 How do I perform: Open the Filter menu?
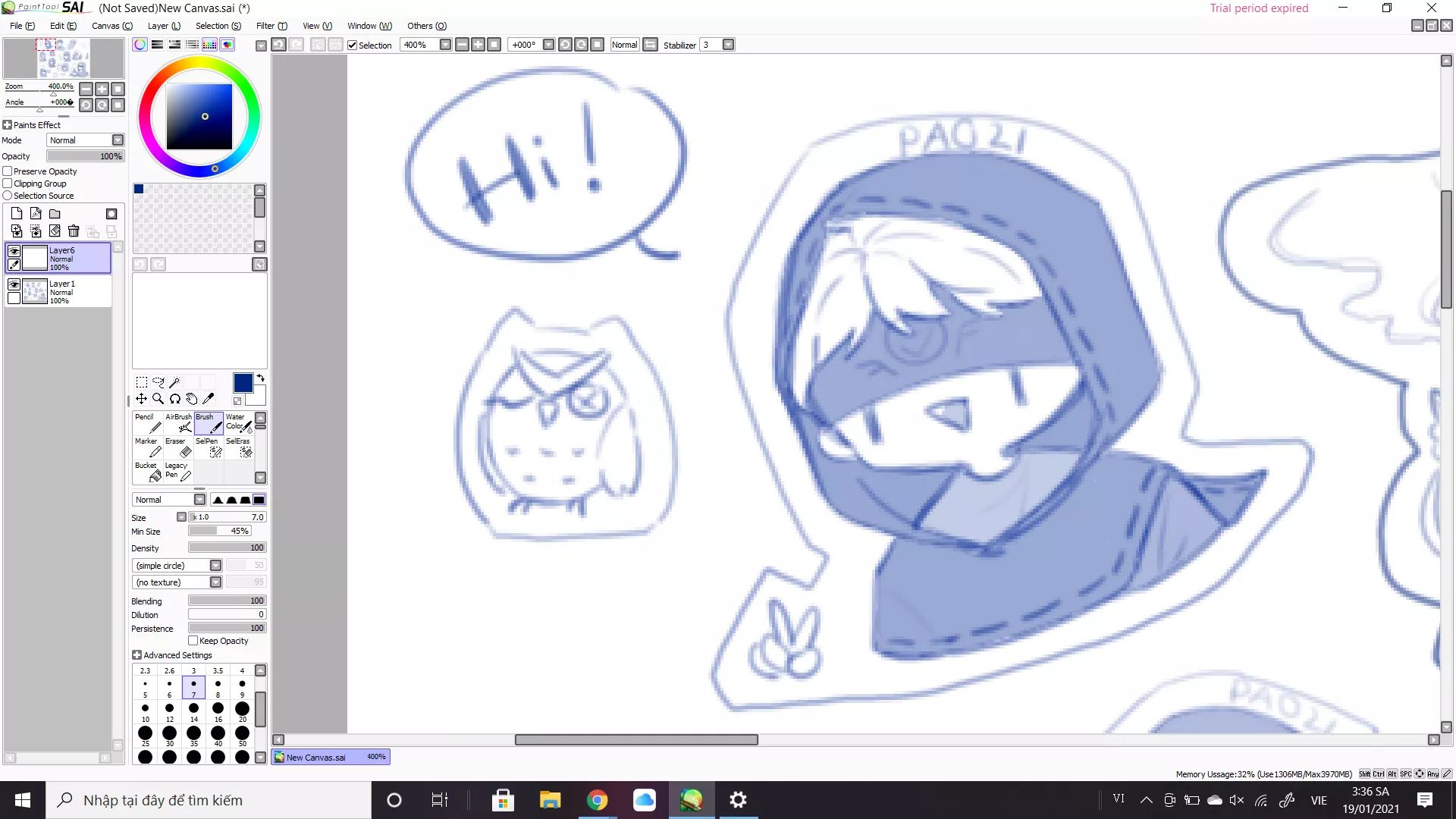point(271,26)
